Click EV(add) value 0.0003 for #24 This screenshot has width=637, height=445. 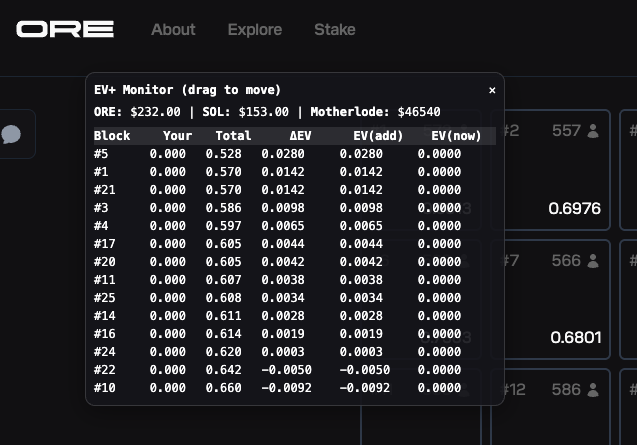coord(361,352)
